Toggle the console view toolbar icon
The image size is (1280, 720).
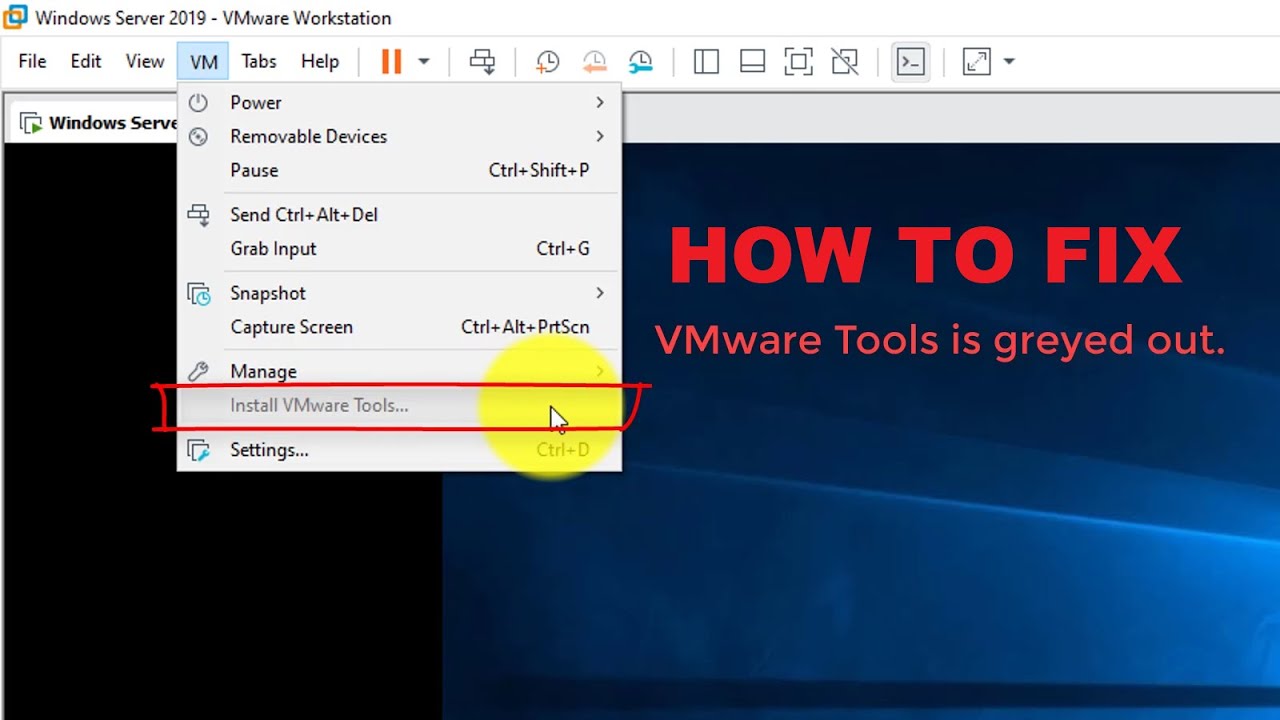point(910,62)
